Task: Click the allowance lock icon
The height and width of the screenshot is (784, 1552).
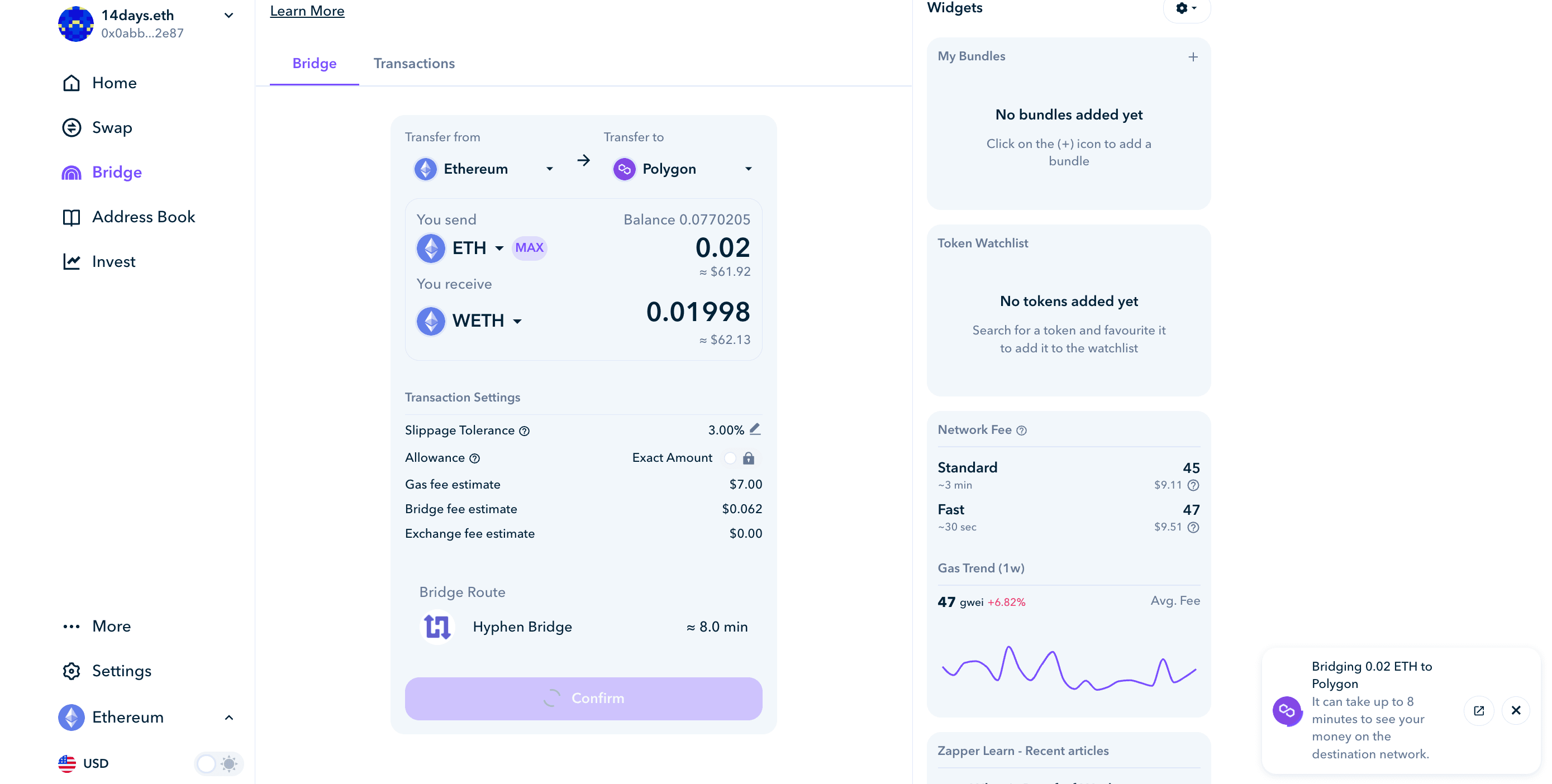Action: 749,458
